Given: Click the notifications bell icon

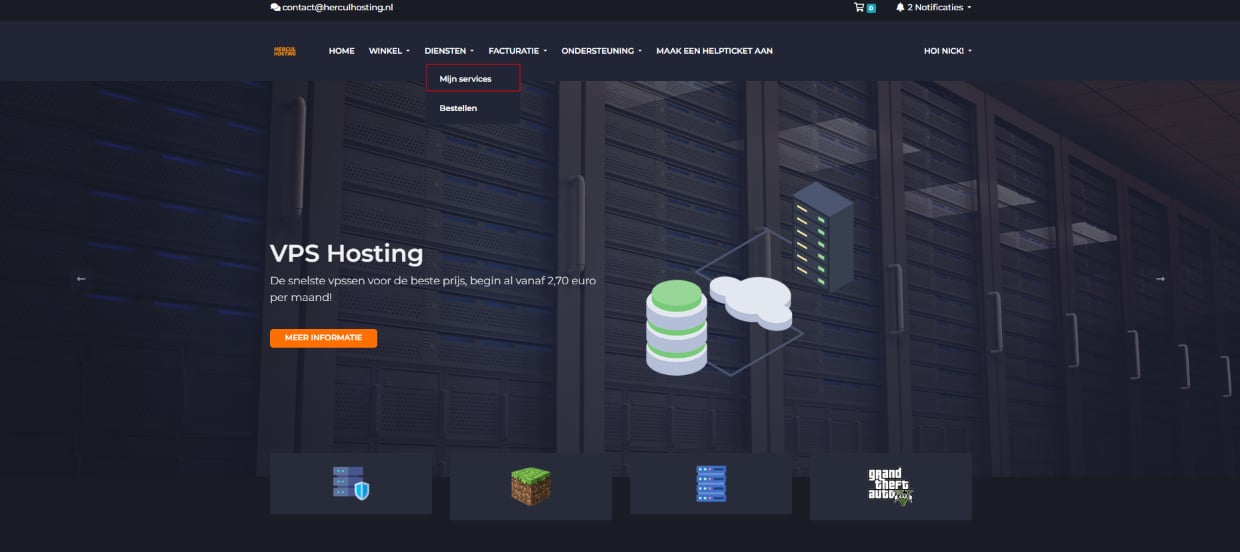Looking at the screenshot, I should 900,7.
